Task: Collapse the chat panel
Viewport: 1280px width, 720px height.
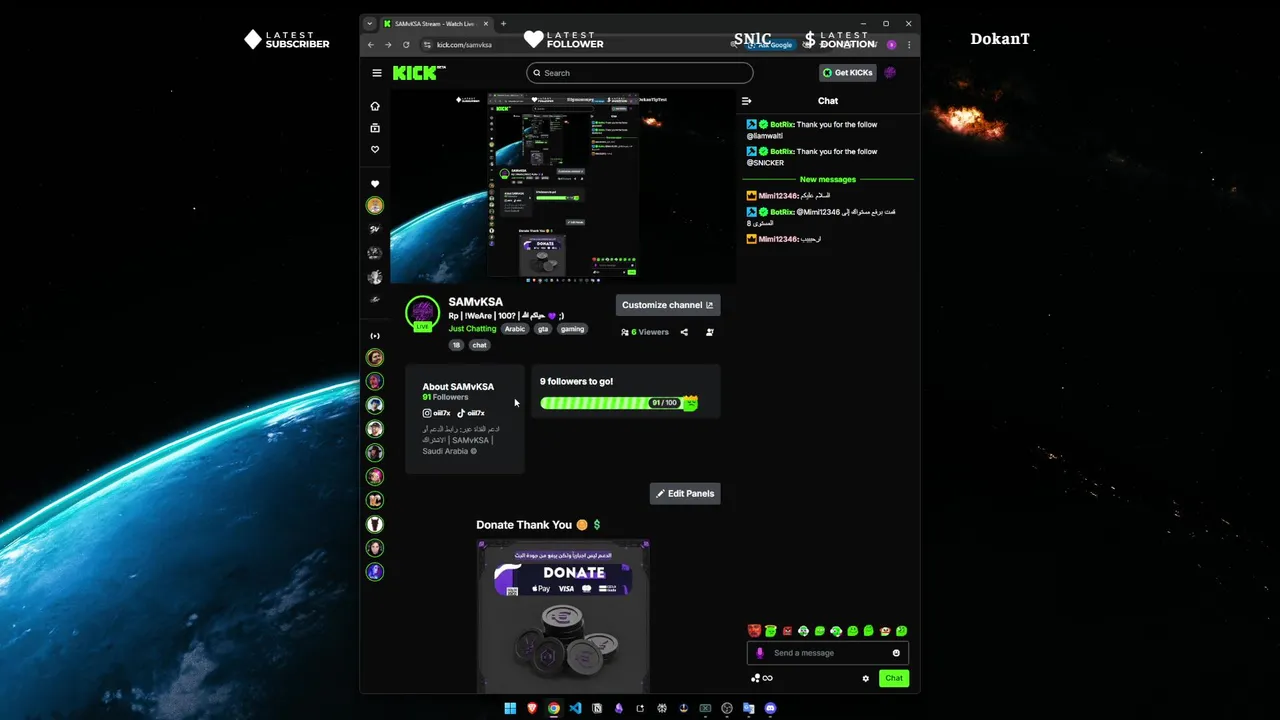Action: tap(746, 101)
